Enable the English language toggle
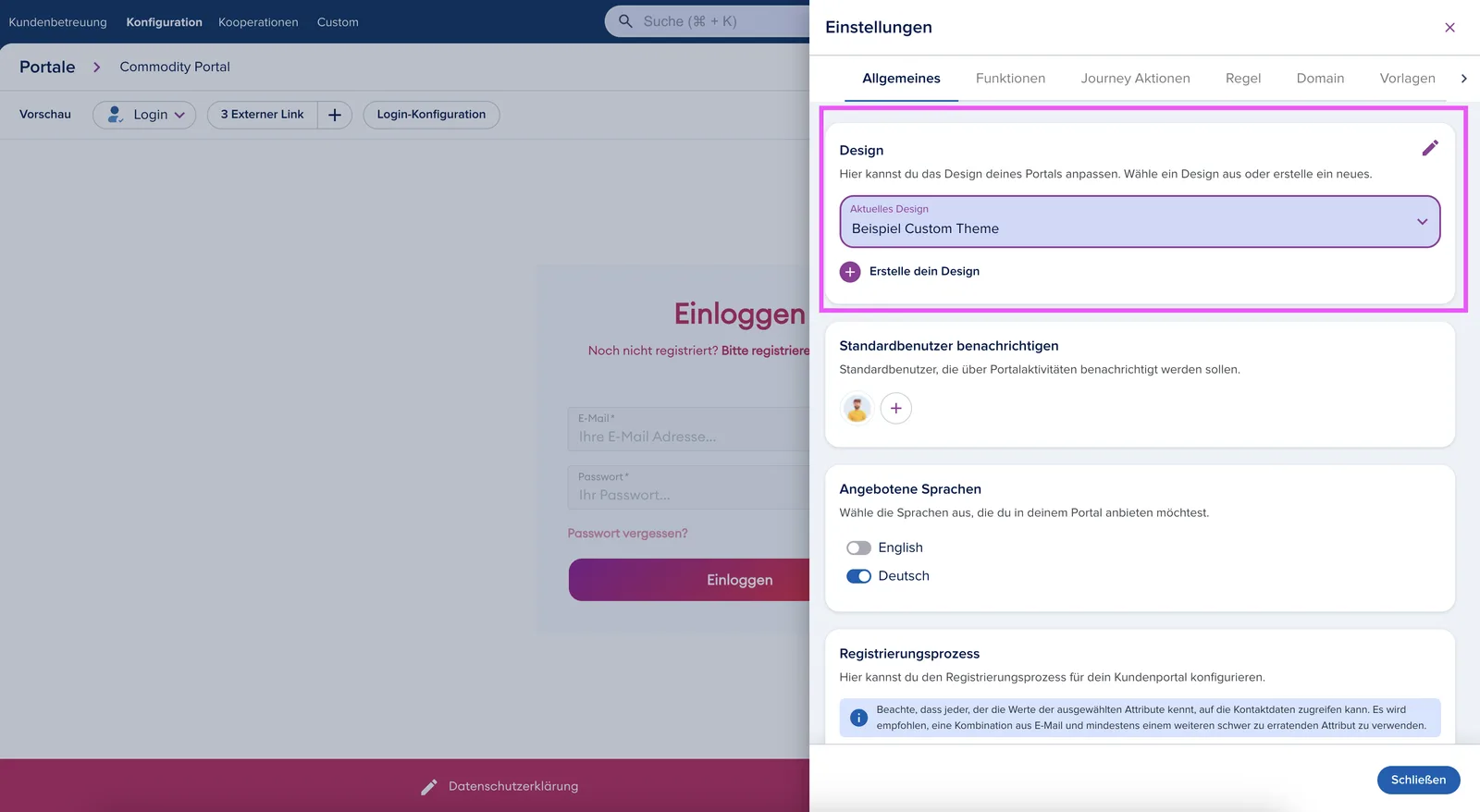This screenshot has width=1480, height=812. tap(858, 548)
